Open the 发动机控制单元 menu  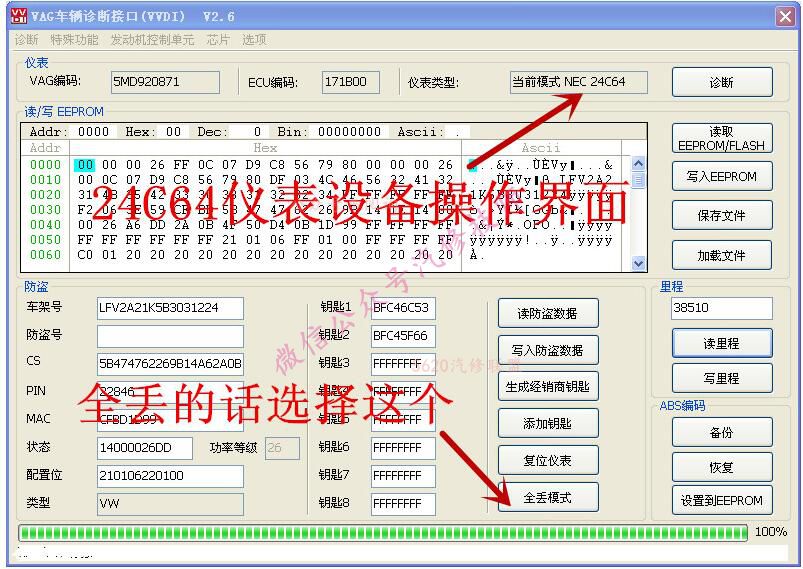coord(152,39)
